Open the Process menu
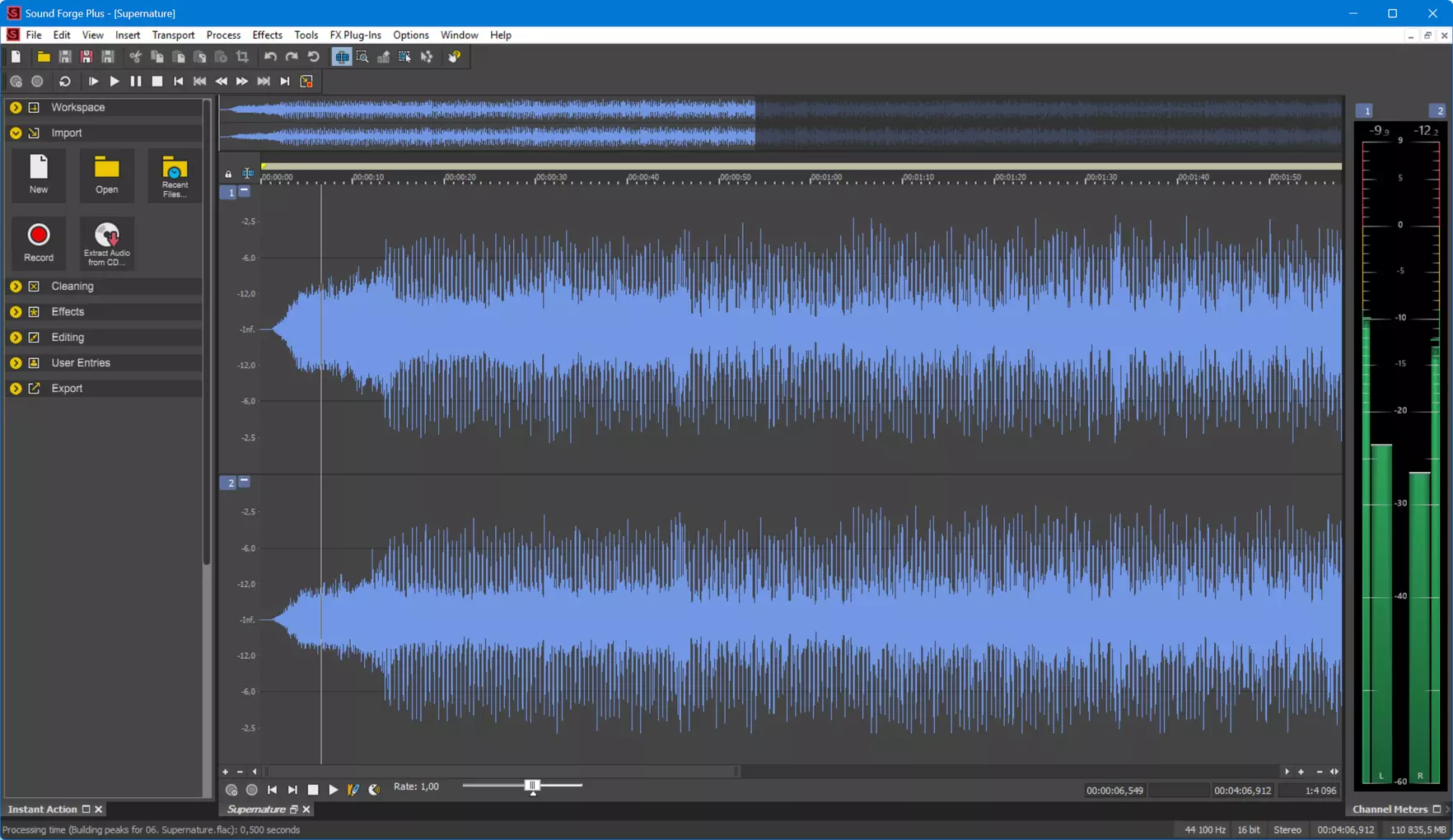 tap(223, 35)
